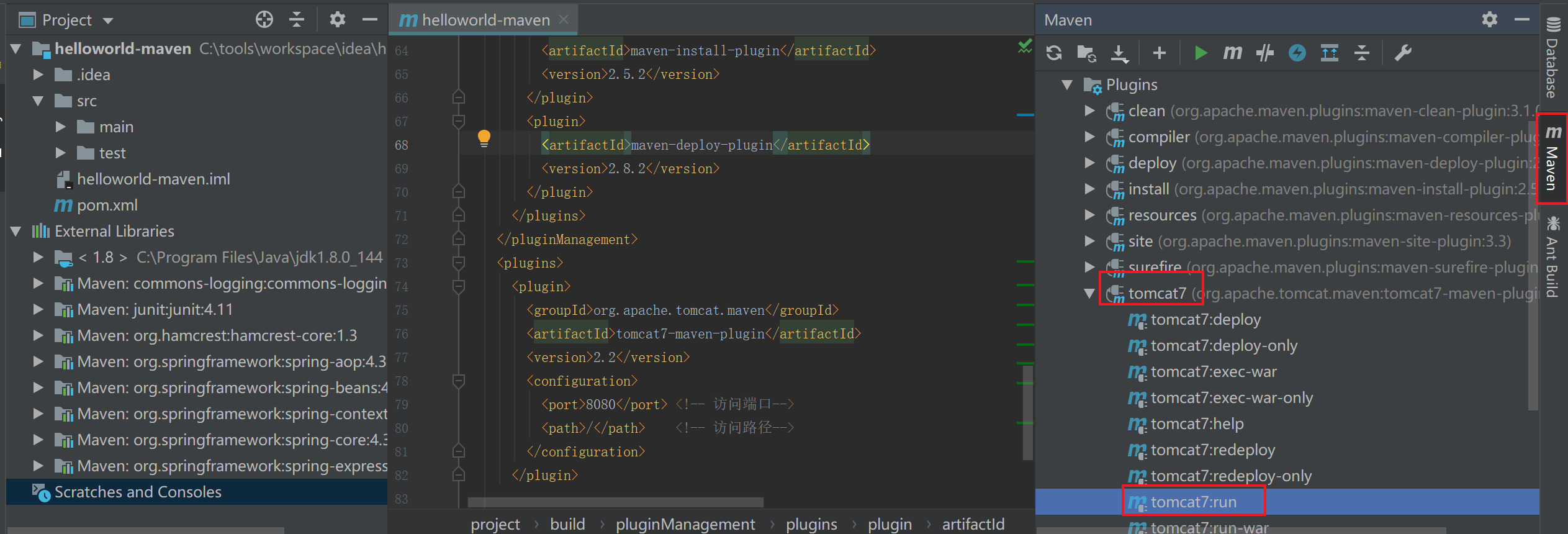Screen dimensions: 1568x534
Task: Select the tomcat7:exec-war goal
Action: pos(1214,371)
